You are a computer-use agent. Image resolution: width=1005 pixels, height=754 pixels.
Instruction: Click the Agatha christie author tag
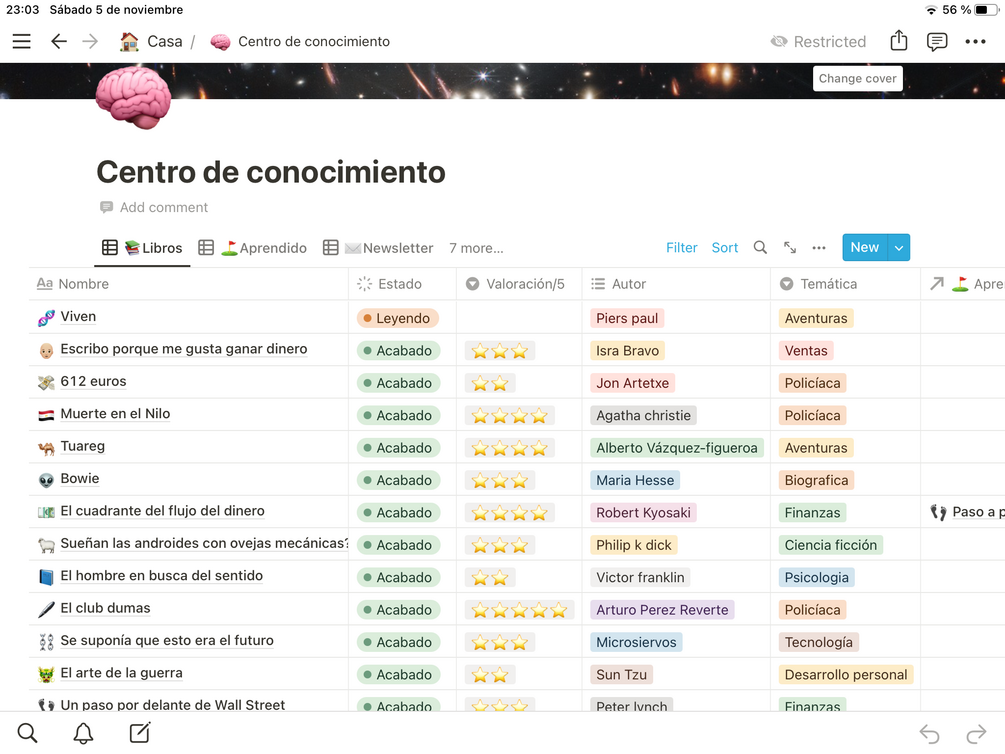pyautogui.click(x=644, y=415)
